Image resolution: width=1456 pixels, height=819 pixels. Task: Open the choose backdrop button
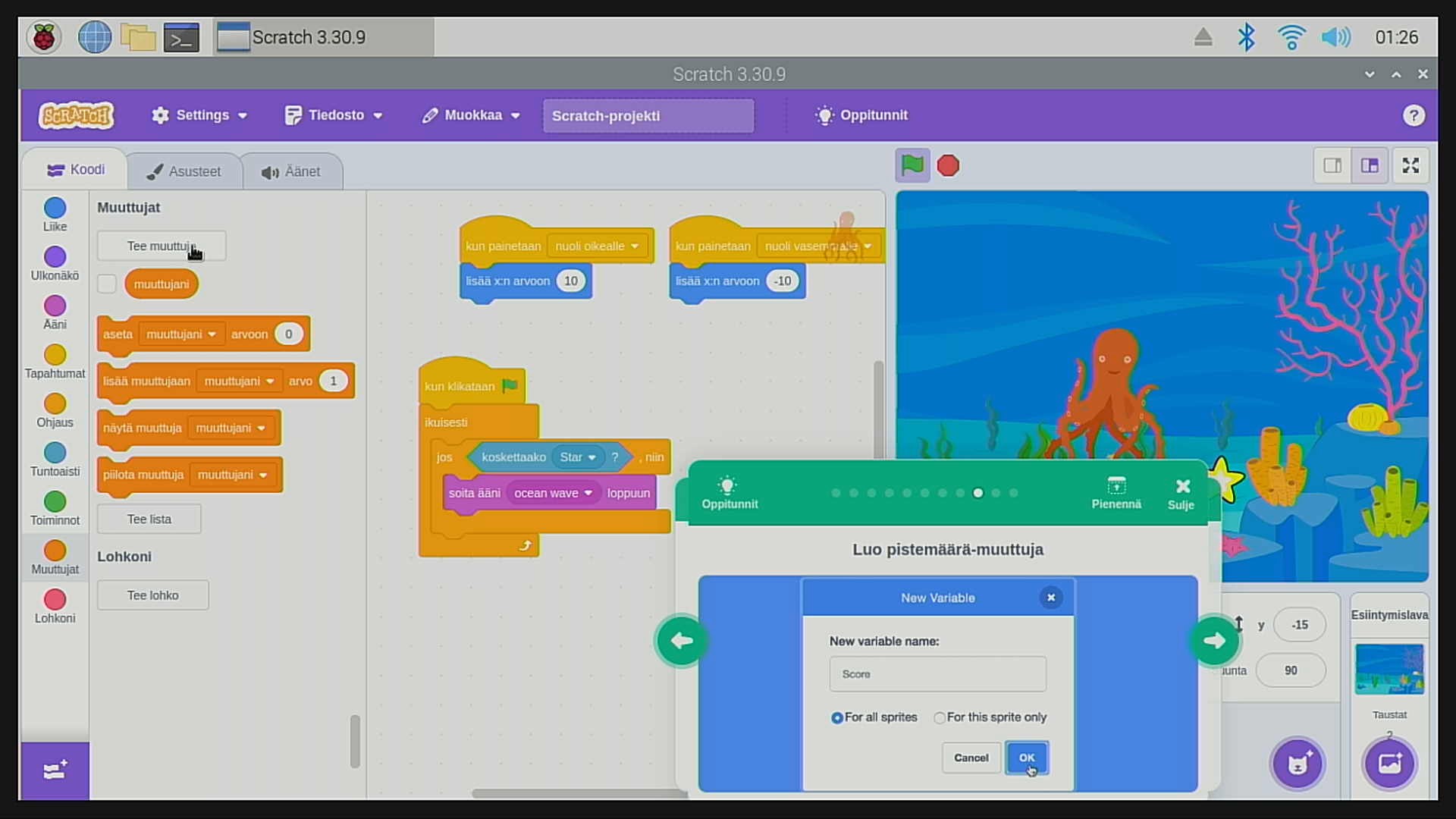[x=1389, y=763]
